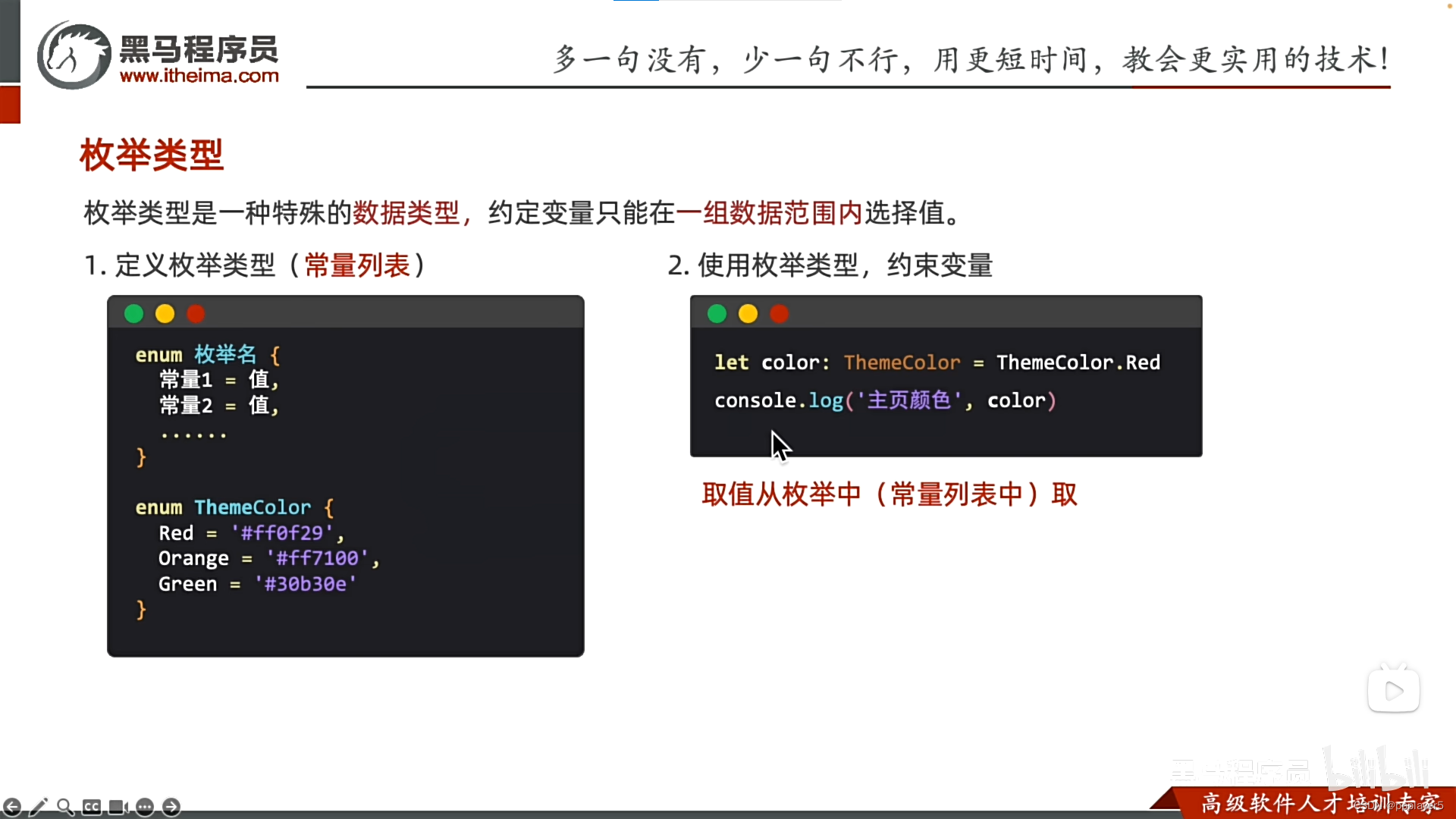Click red dot on enum code window
The height and width of the screenshot is (819, 1456).
click(196, 314)
